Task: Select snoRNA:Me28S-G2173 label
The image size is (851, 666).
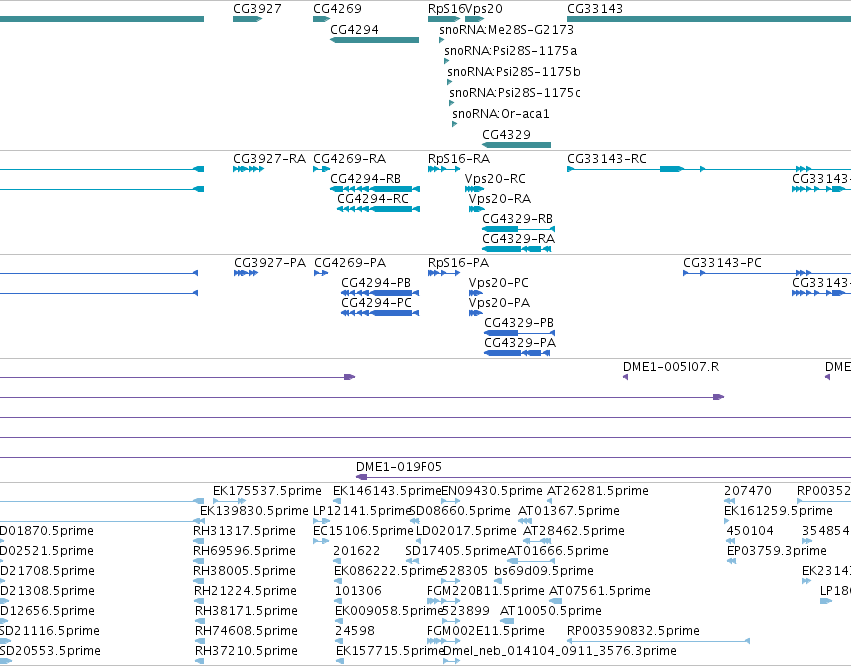Action: click(x=506, y=29)
